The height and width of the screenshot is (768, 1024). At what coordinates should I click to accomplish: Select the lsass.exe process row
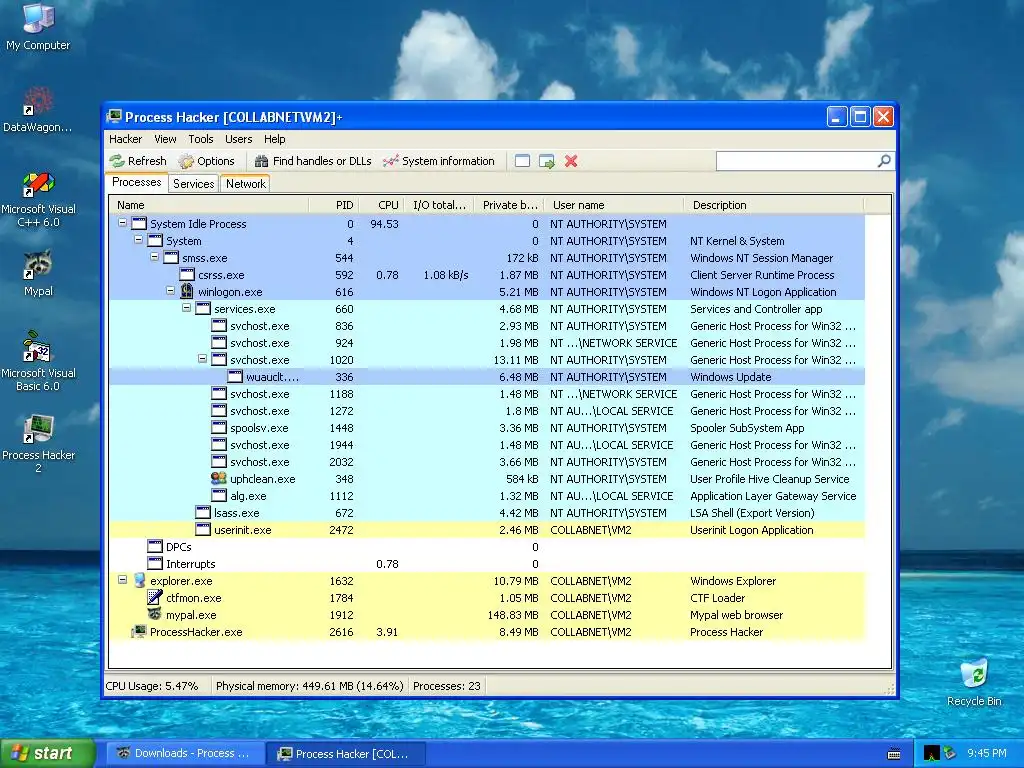pyautogui.click(x=487, y=513)
